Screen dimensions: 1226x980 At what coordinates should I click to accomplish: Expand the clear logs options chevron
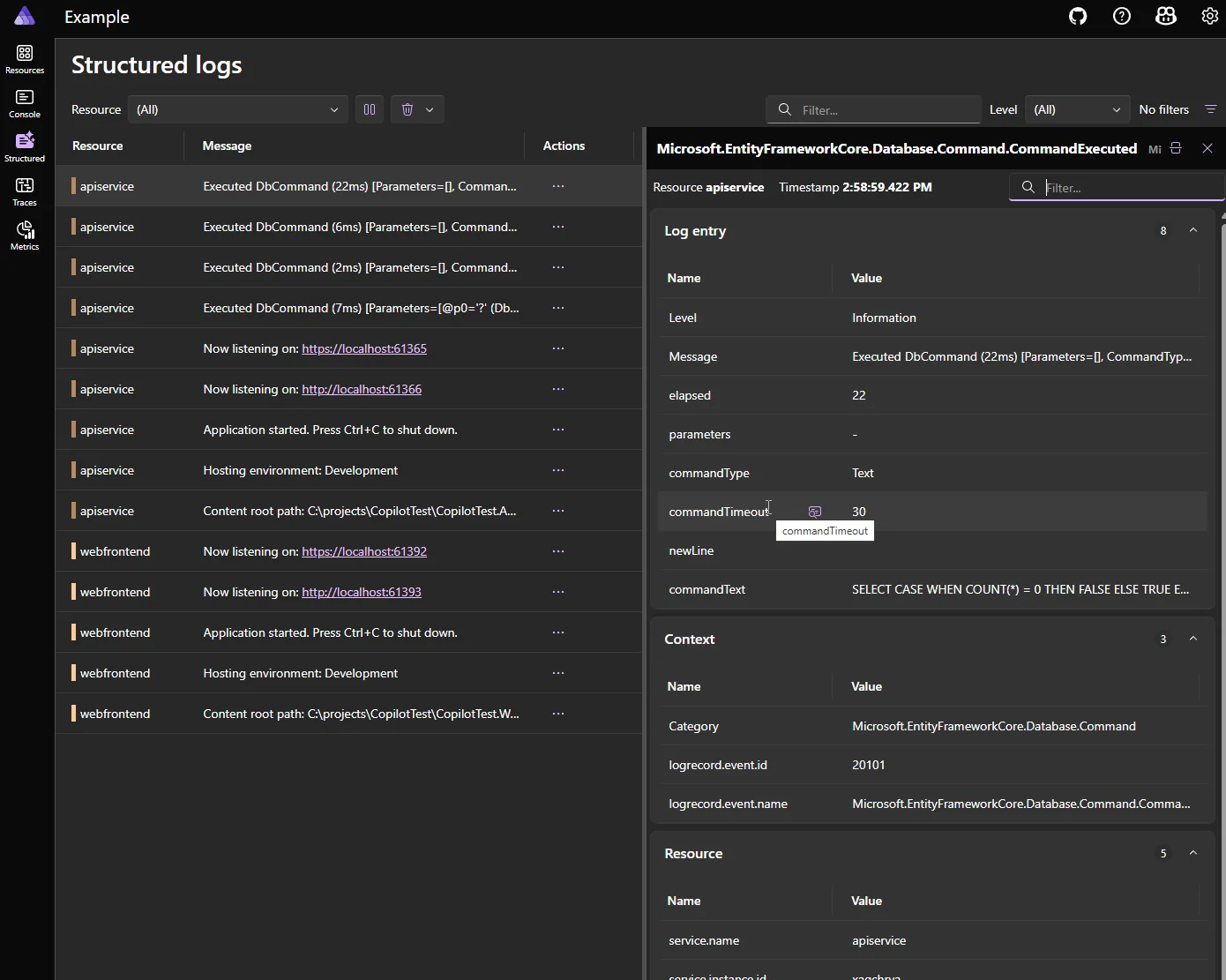point(430,108)
